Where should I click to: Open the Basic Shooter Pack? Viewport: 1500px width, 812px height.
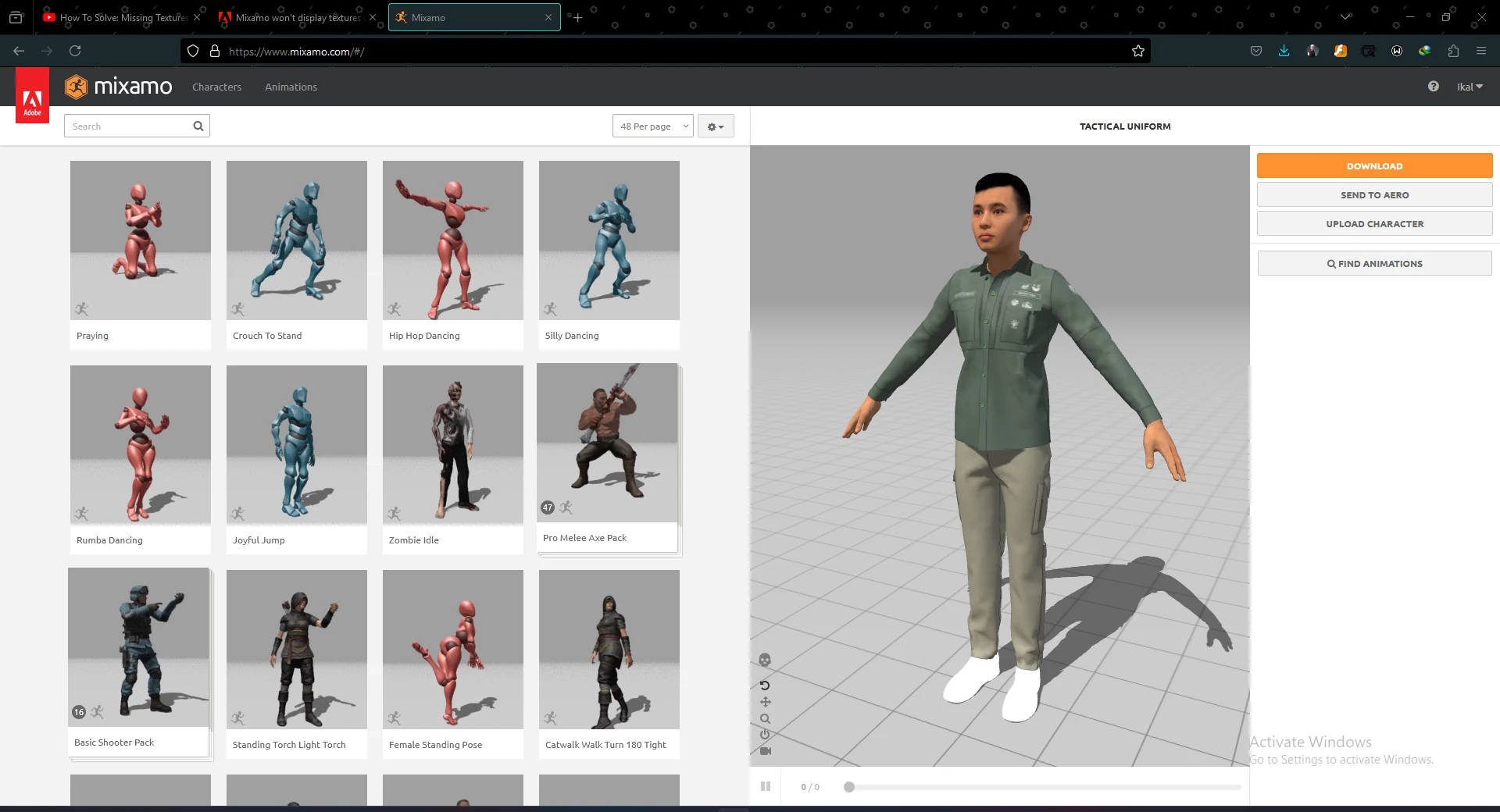[139, 663]
